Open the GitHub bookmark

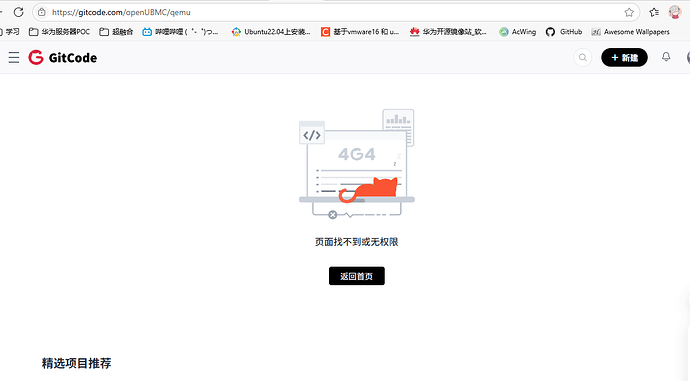point(564,32)
